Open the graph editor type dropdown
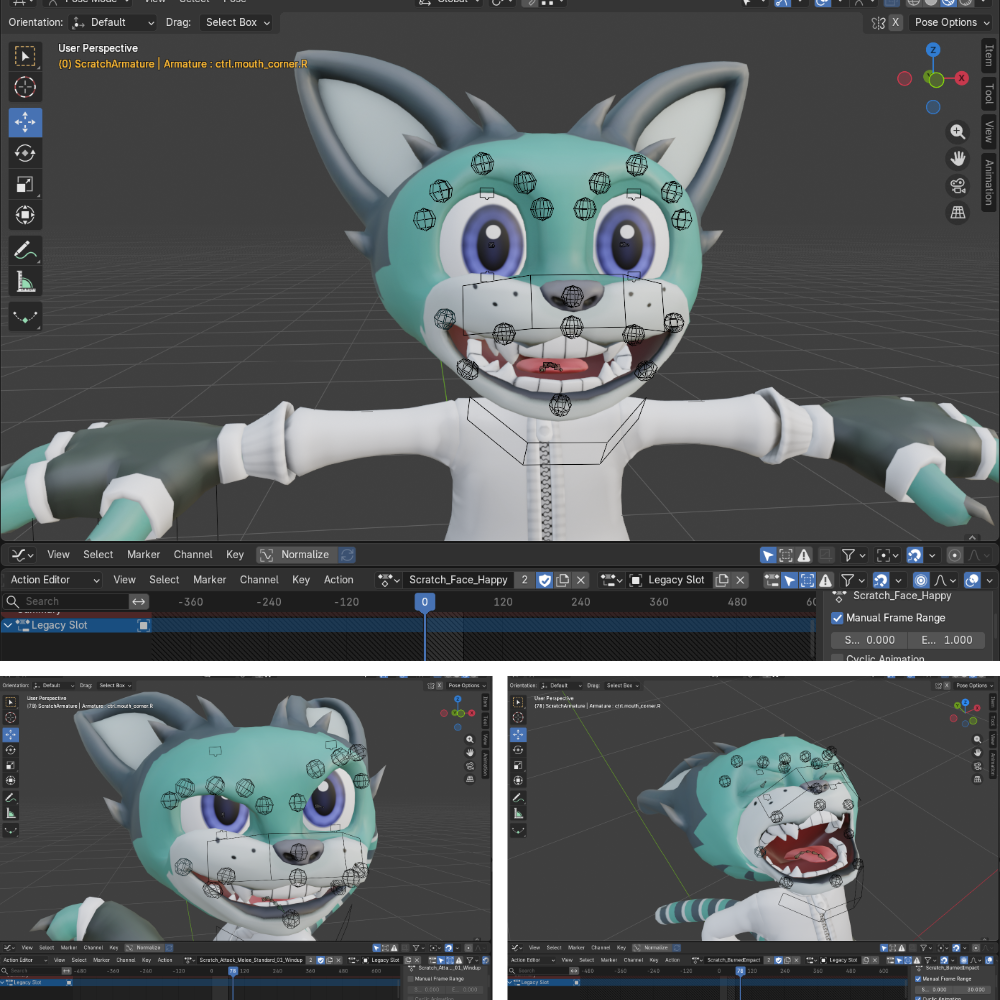 (22, 555)
